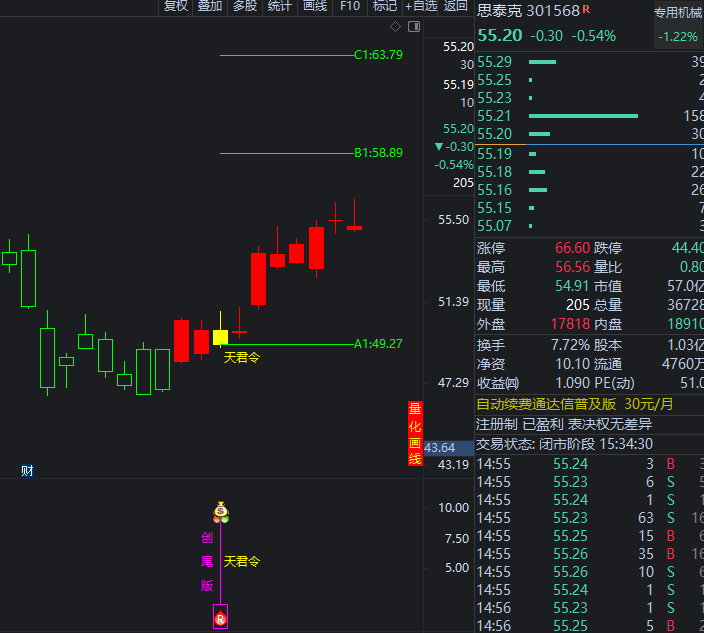Open the 标记 mark menu

pos(384,6)
